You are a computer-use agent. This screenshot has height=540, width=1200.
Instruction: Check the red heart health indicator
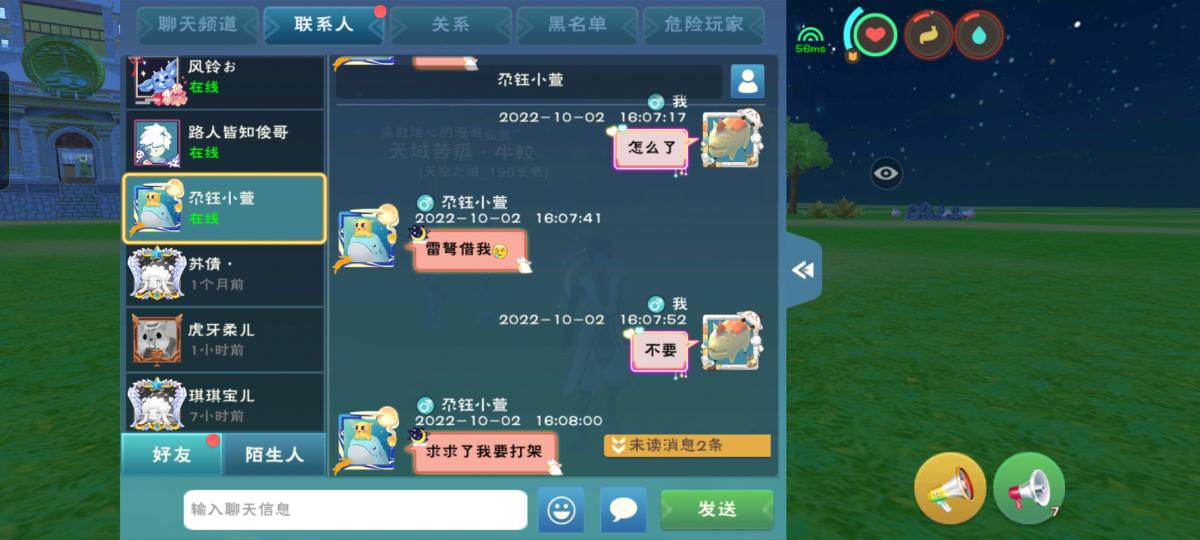click(x=876, y=35)
